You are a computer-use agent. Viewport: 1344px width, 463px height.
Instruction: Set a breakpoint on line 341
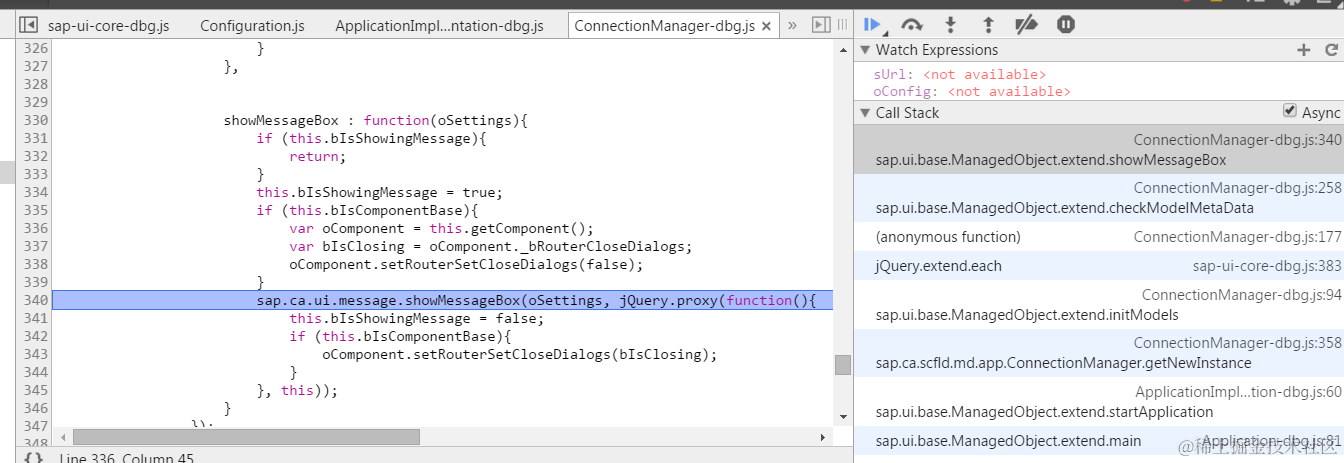click(x=35, y=319)
